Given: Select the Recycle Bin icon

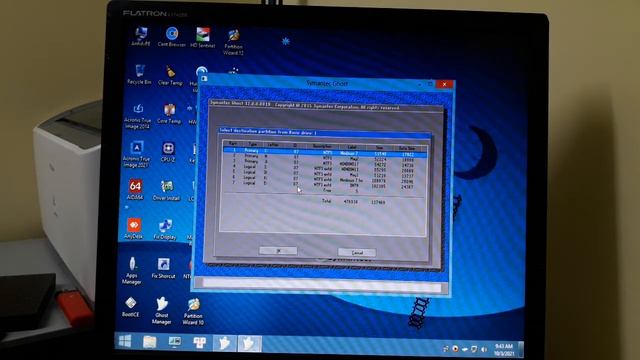Looking at the screenshot, I should pyautogui.click(x=139, y=74).
